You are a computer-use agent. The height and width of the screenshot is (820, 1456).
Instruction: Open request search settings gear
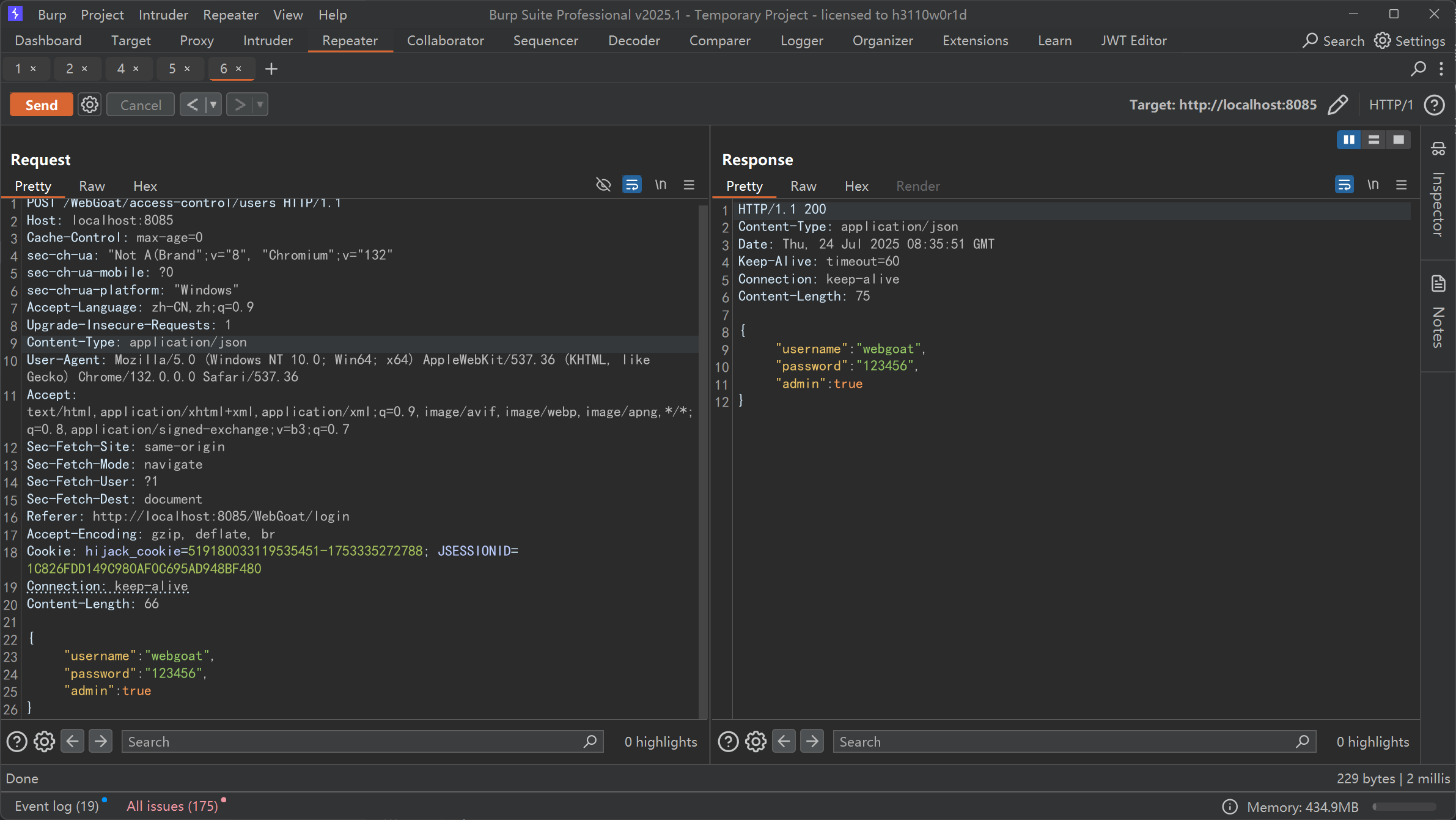coord(44,741)
